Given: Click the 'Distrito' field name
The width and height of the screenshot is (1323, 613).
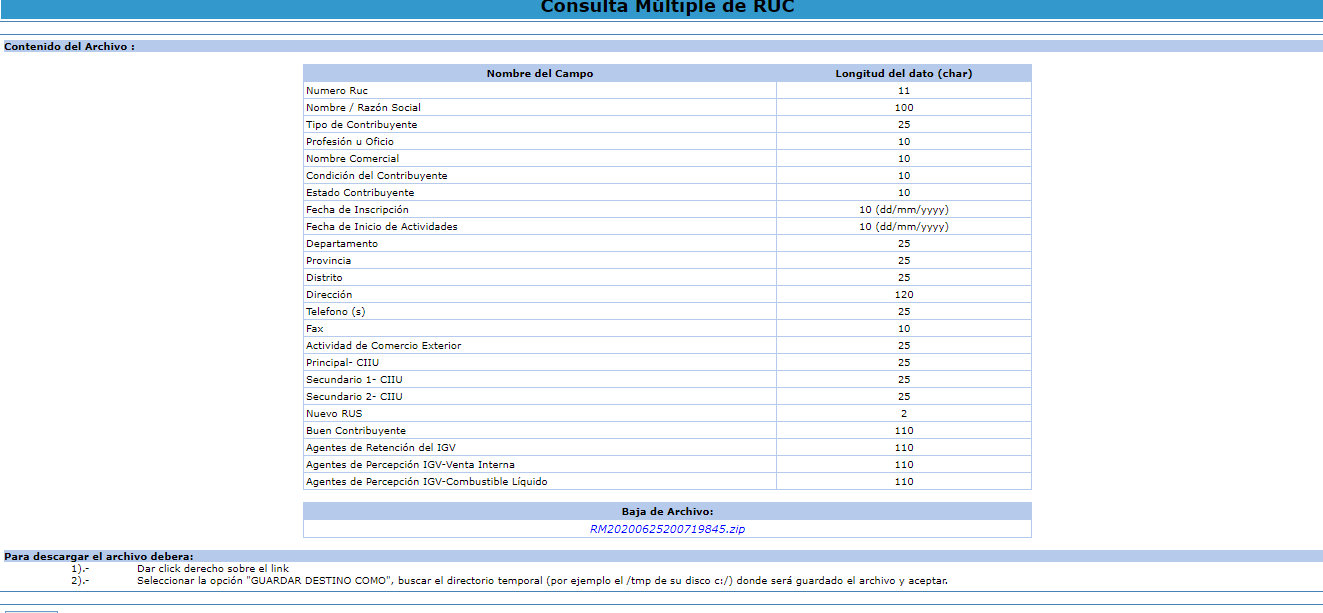Looking at the screenshot, I should point(324,278).
